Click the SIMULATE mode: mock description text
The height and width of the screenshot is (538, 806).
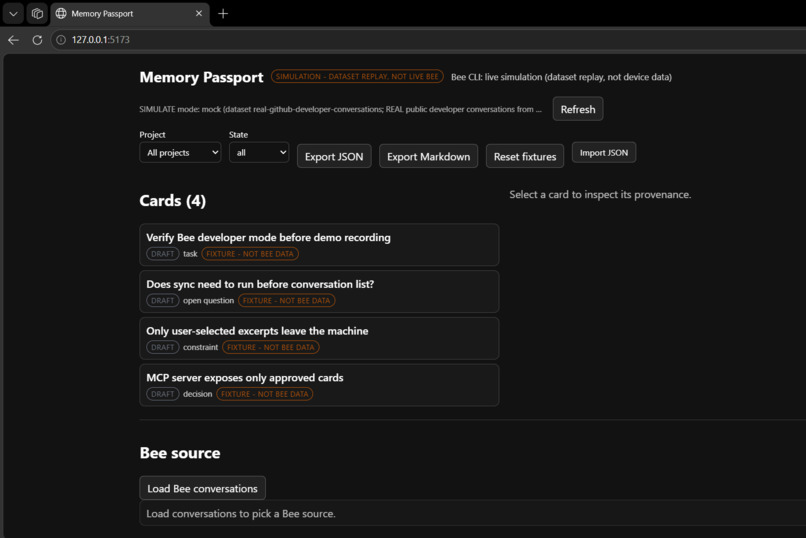[340, 109]
